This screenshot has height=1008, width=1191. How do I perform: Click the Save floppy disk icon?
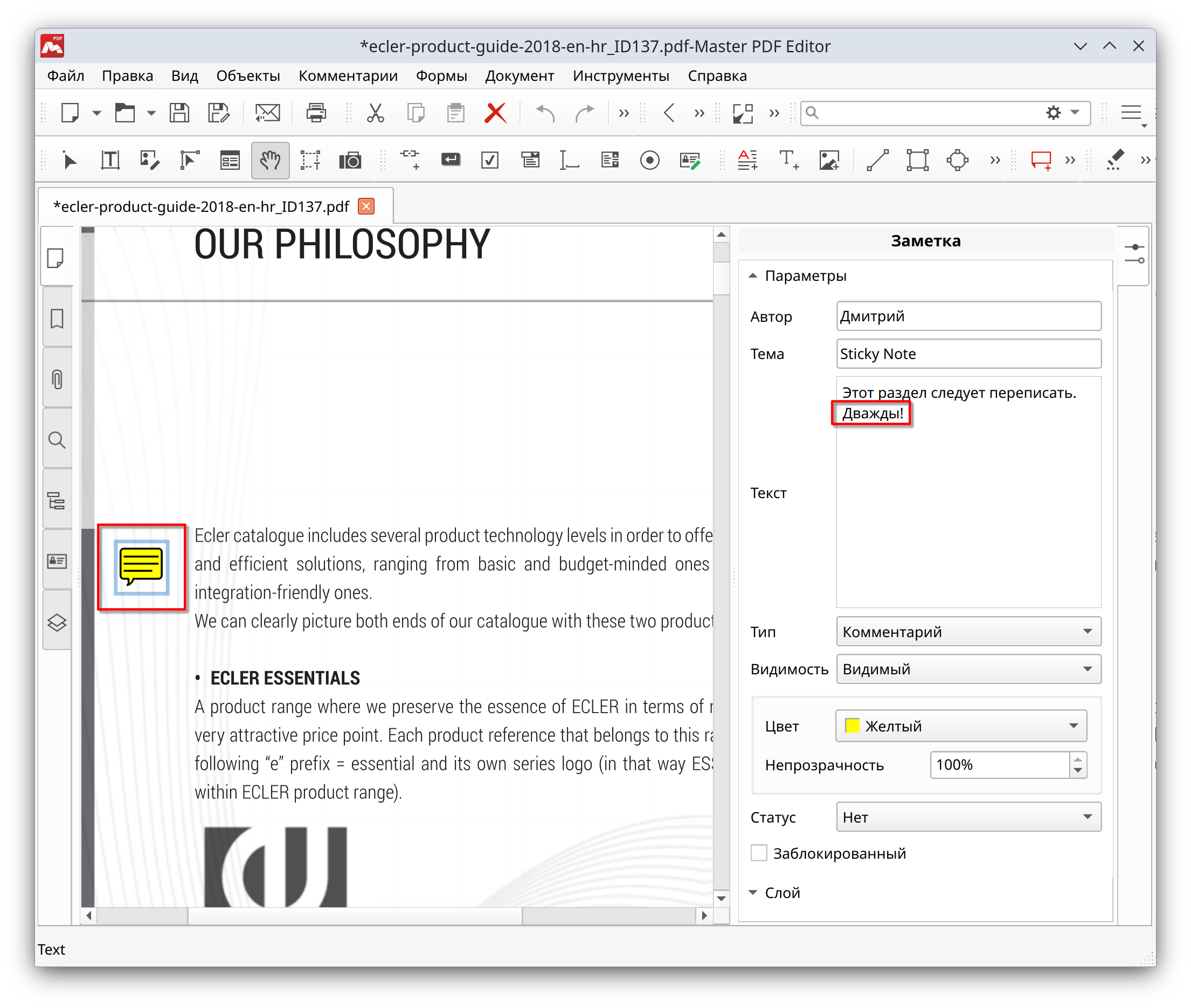pos(179,113)
